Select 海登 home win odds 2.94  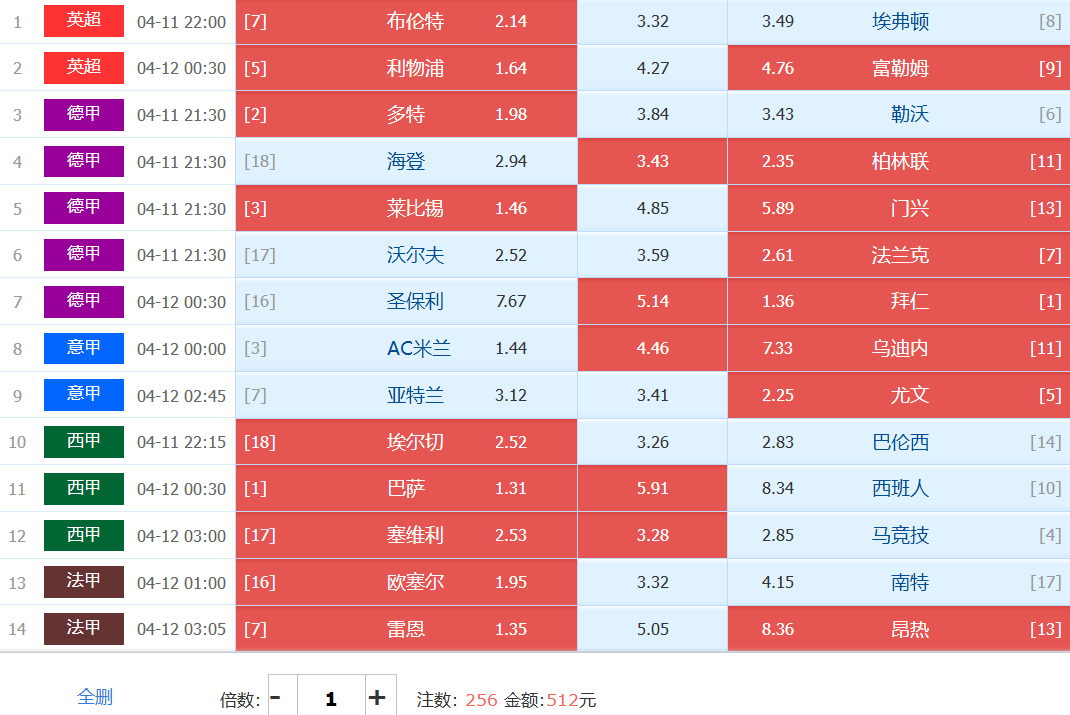[x=406, y=161]
